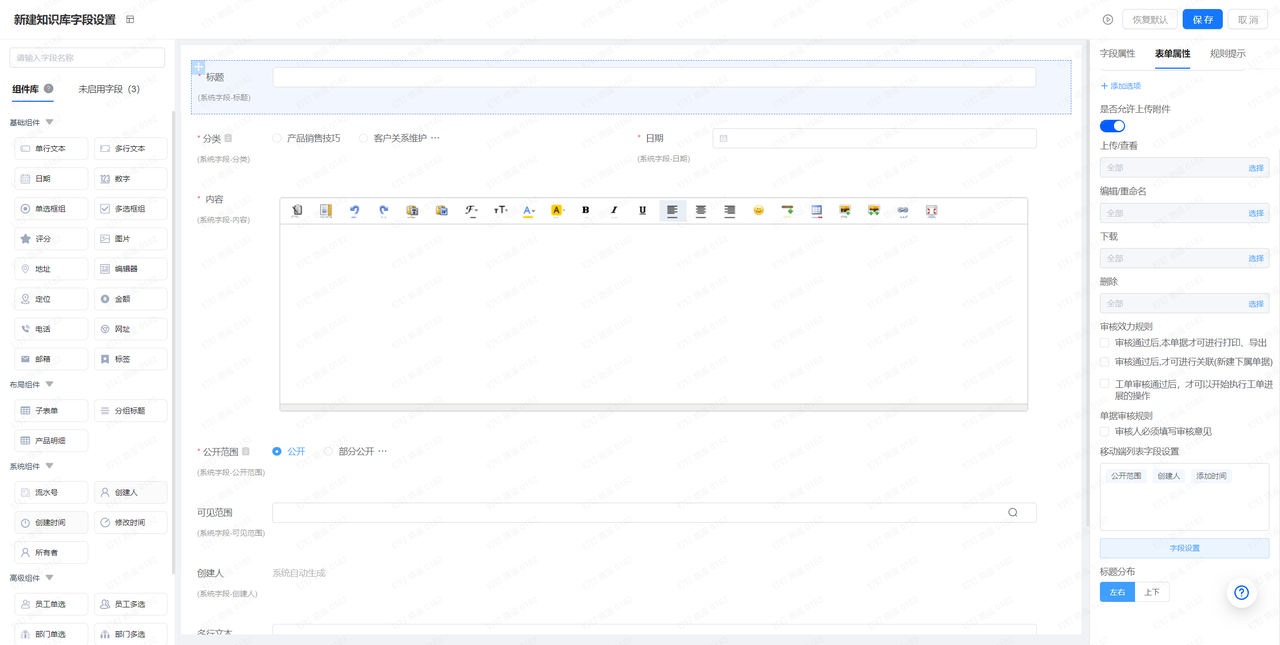The image size is (1280, 645).
Task: Set title layout to 左右
Action: [1117, 592]
